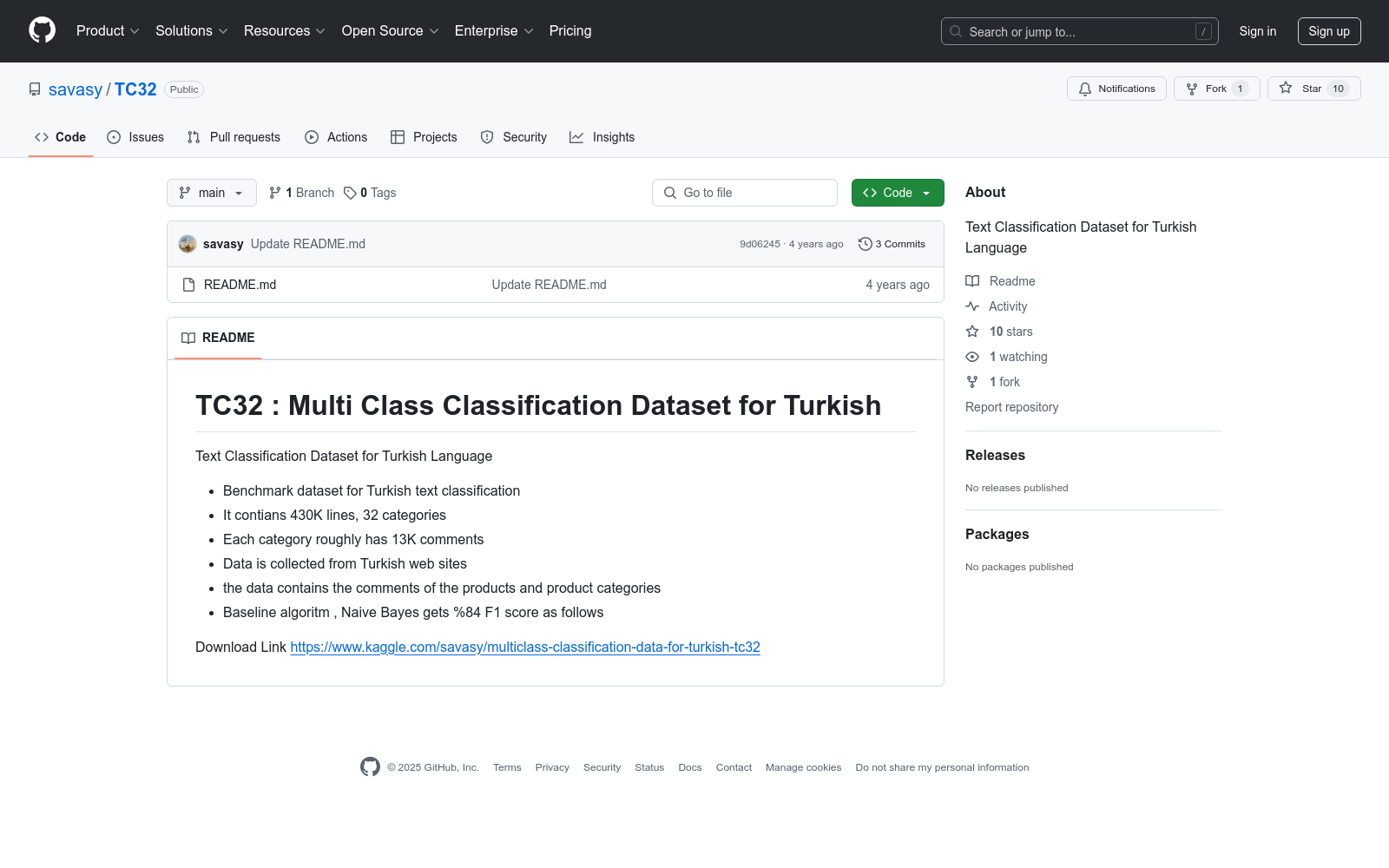The image size is (1389, 868).
Task: Open the Resources dropdown
Action: point(285,30)
